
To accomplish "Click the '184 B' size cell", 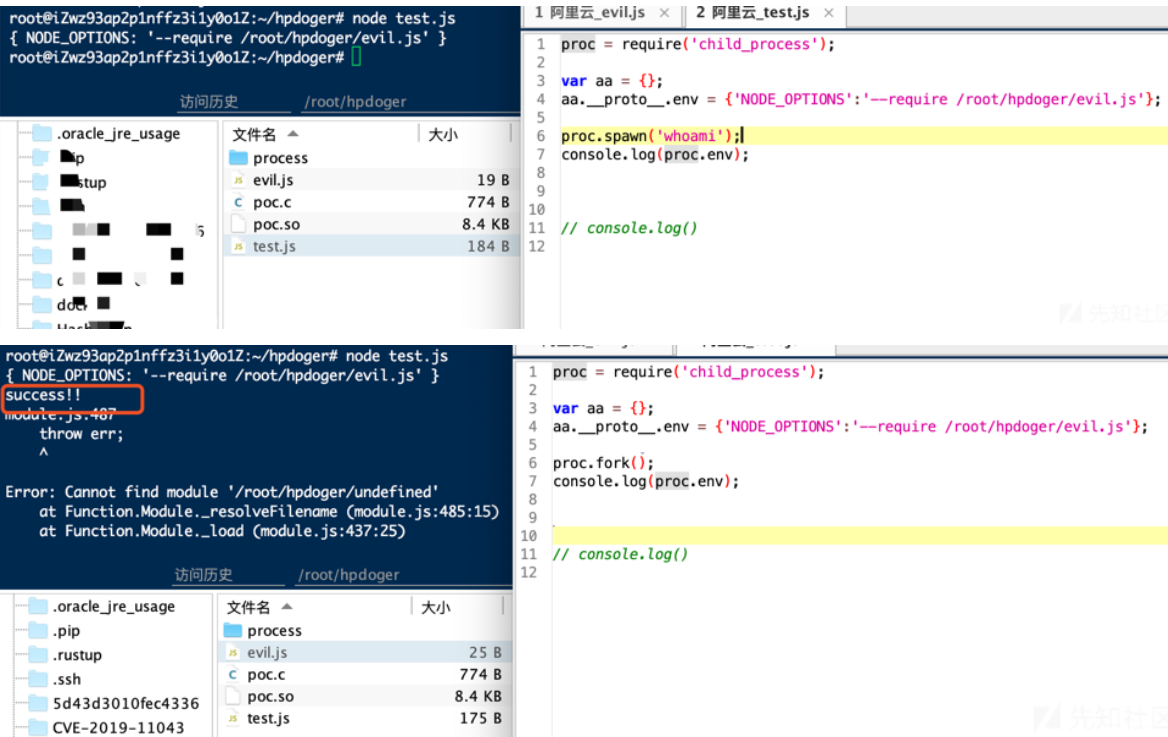I will pos(489,247).
